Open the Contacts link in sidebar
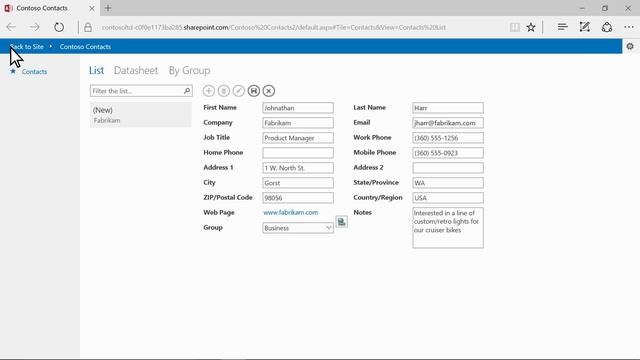This screenshot has height=360, width=640. click(34, 71)
